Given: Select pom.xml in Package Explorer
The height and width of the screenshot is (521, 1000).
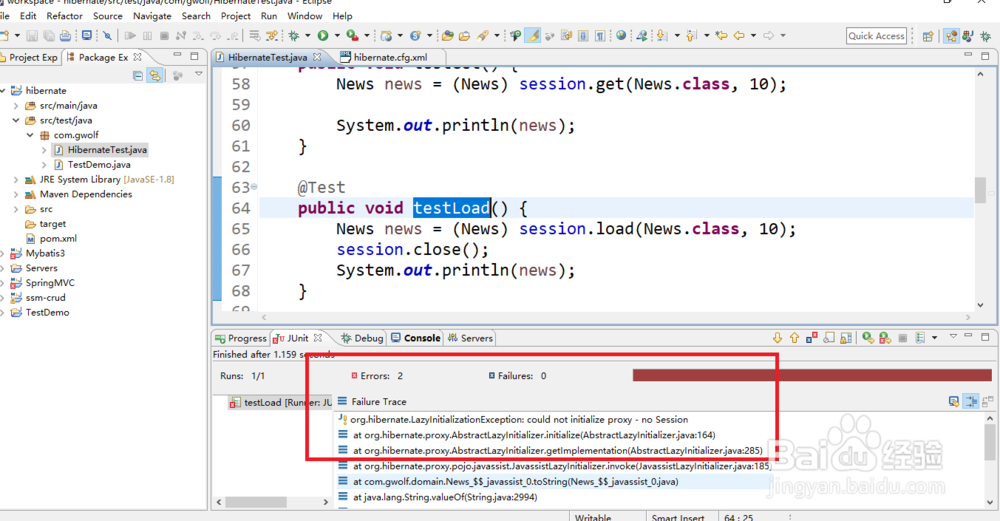Looking at the screenshot, I should [x=51, y=238].
